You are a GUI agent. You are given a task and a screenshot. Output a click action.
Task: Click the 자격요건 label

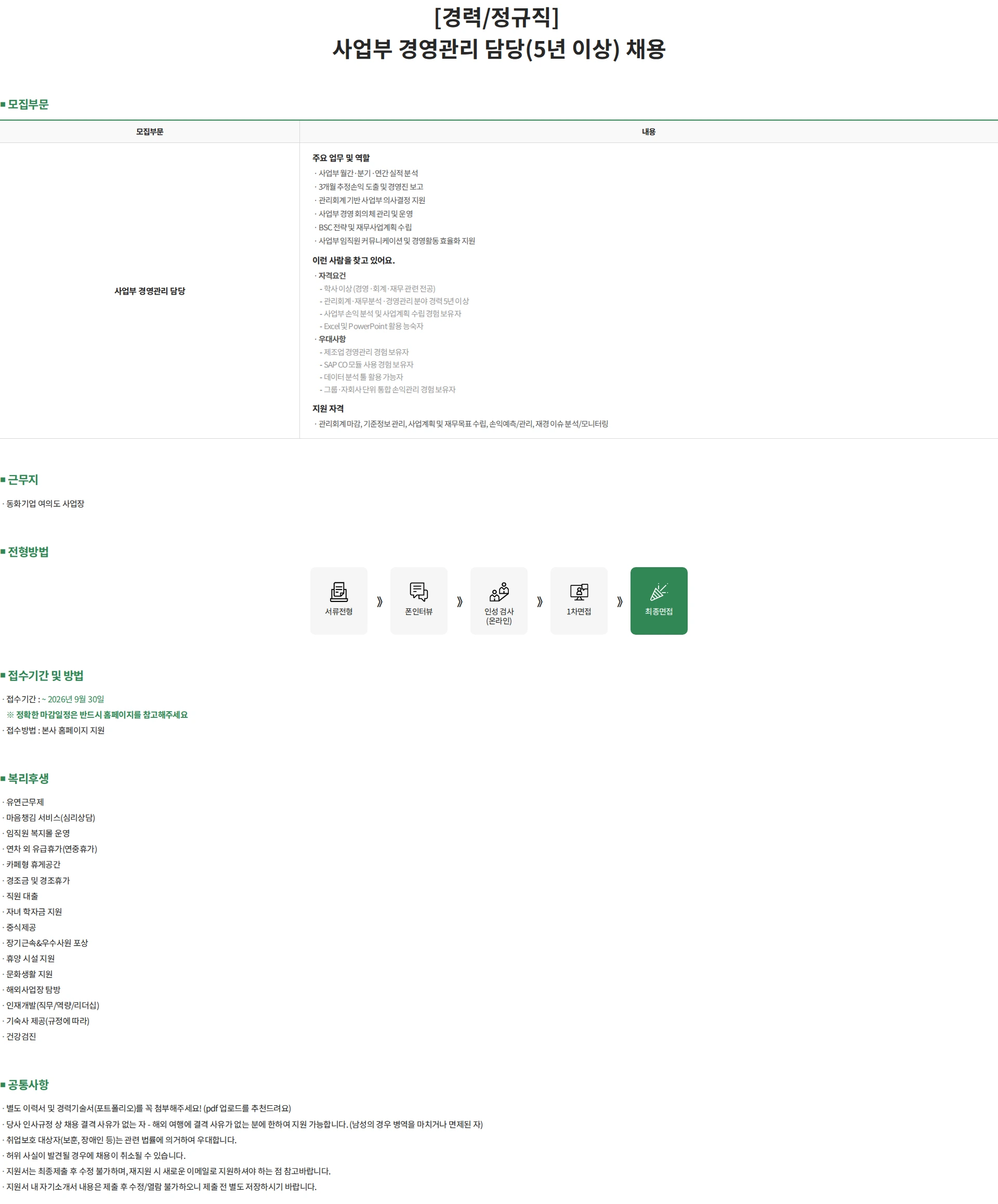pos(332,276)
